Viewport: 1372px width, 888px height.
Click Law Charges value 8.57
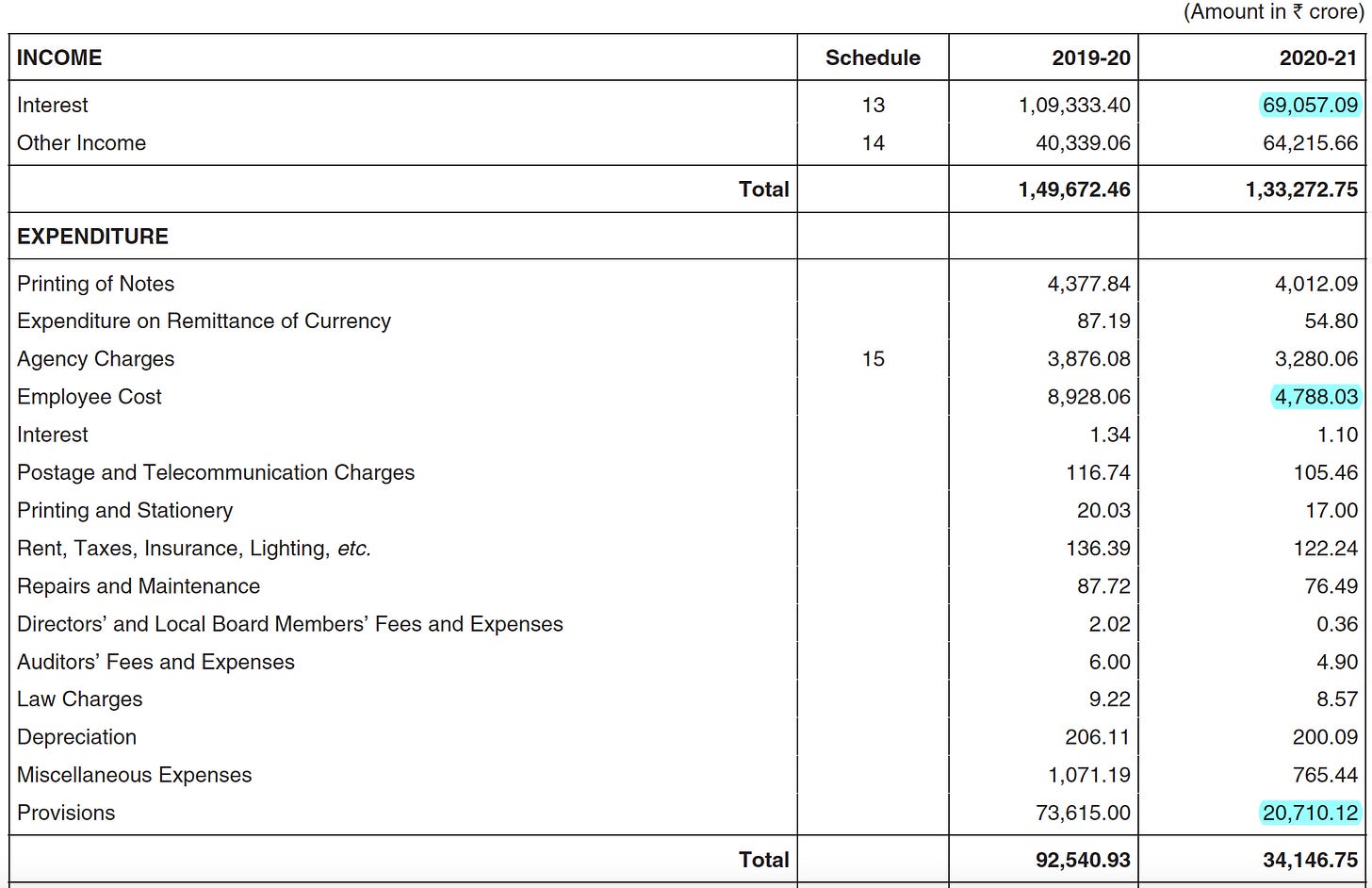pyautogui.click(x=1338, y=699)
